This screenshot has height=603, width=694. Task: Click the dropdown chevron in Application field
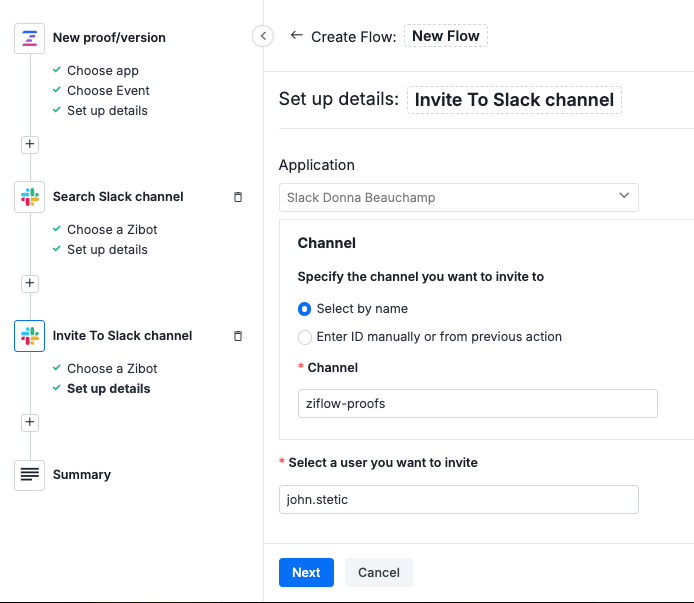click(x=624, y=196)
